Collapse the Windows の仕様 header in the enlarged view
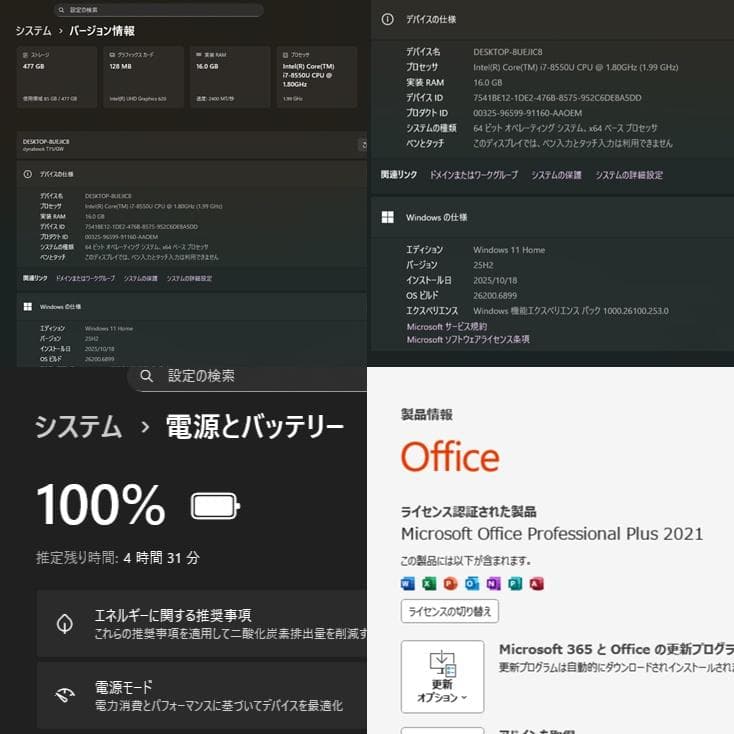 coord(552,217)
